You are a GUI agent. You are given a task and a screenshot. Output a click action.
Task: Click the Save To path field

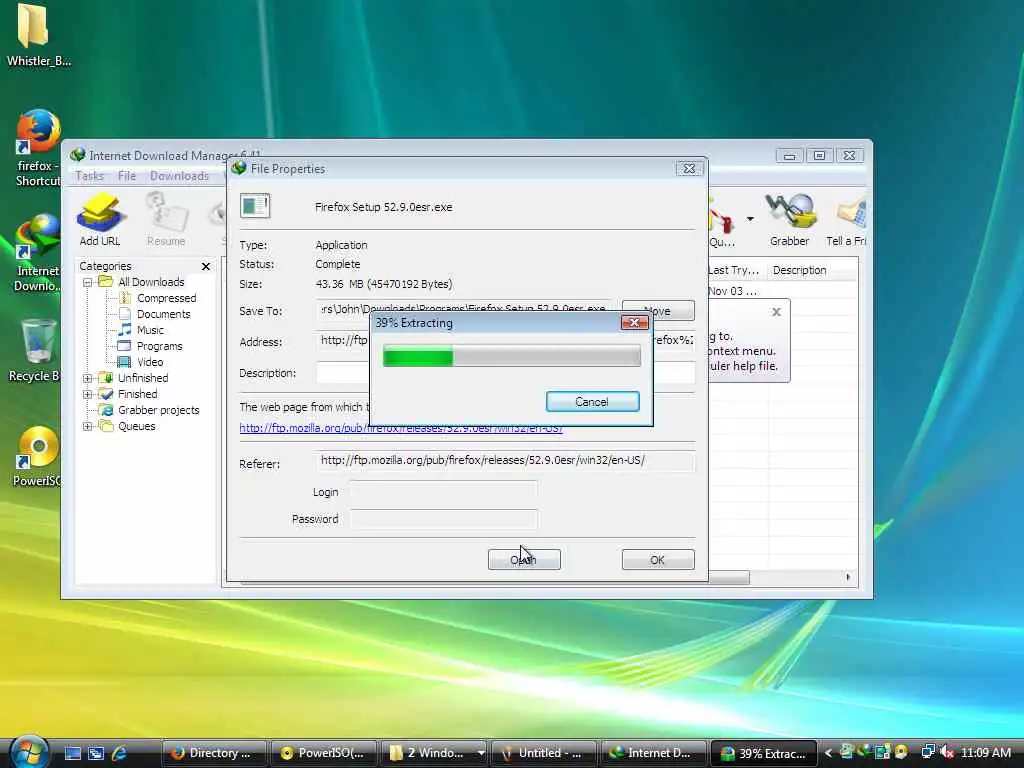[465, 310]
